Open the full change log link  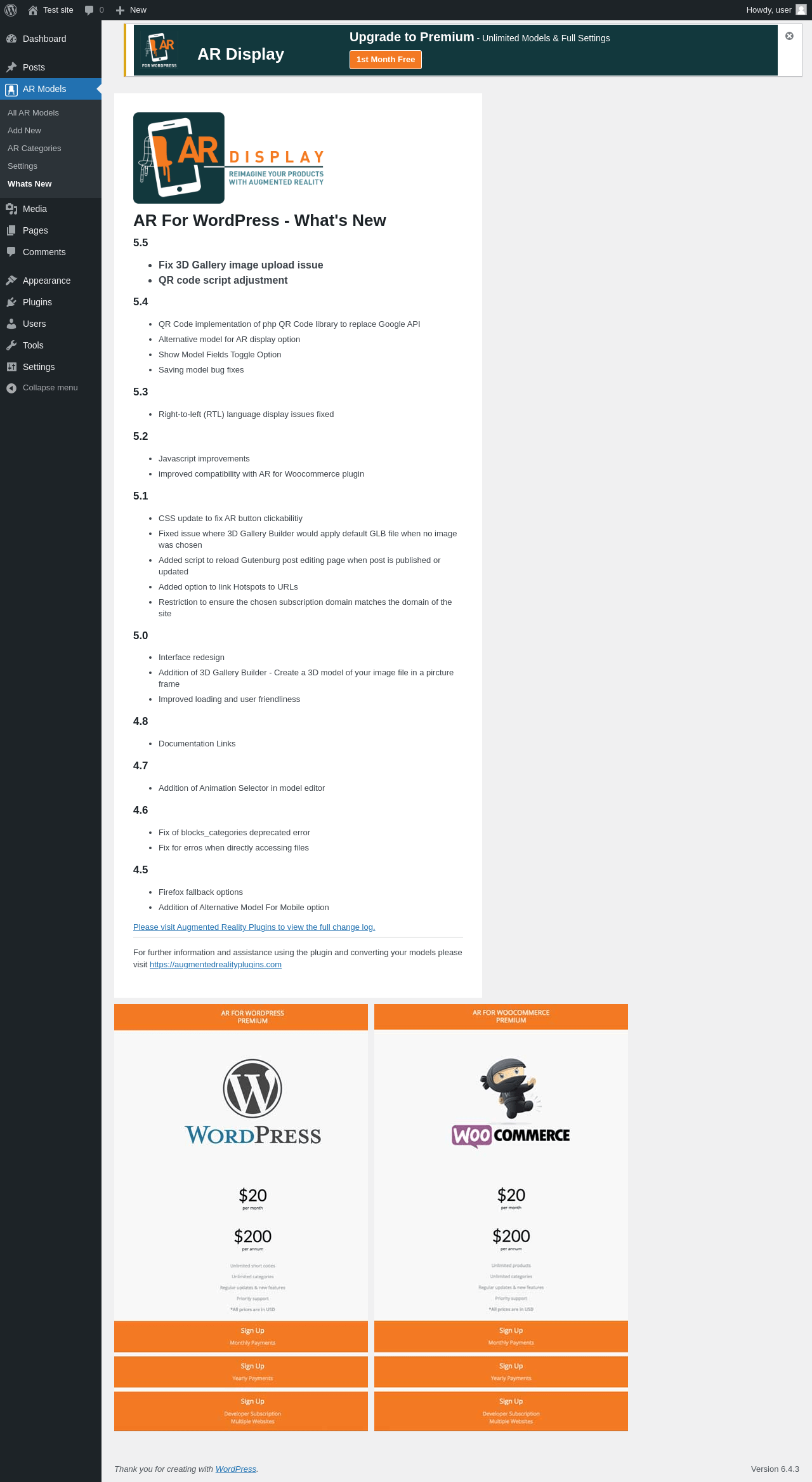[x=254, y=927]
